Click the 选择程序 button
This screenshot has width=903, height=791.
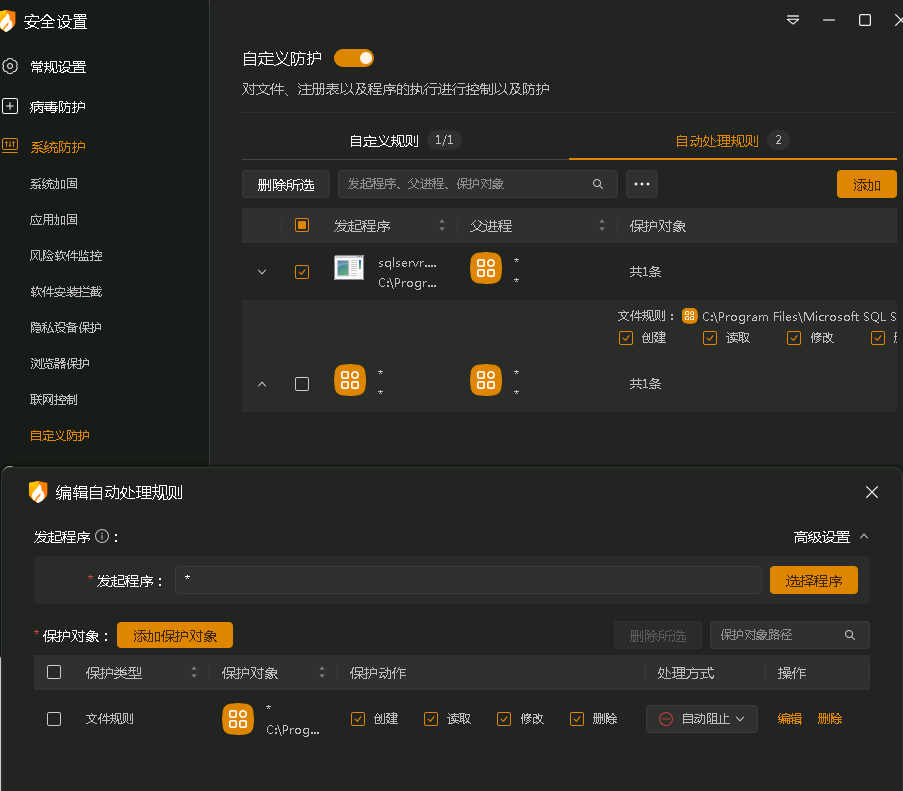[813, 580]
